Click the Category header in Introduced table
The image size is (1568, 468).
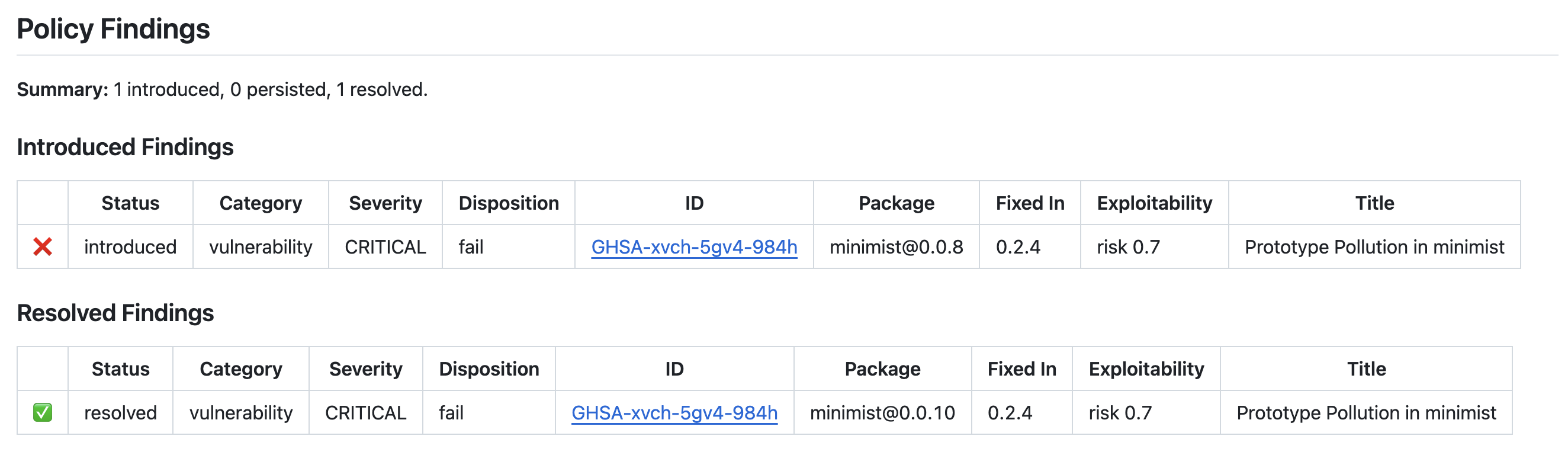point(261,203)
